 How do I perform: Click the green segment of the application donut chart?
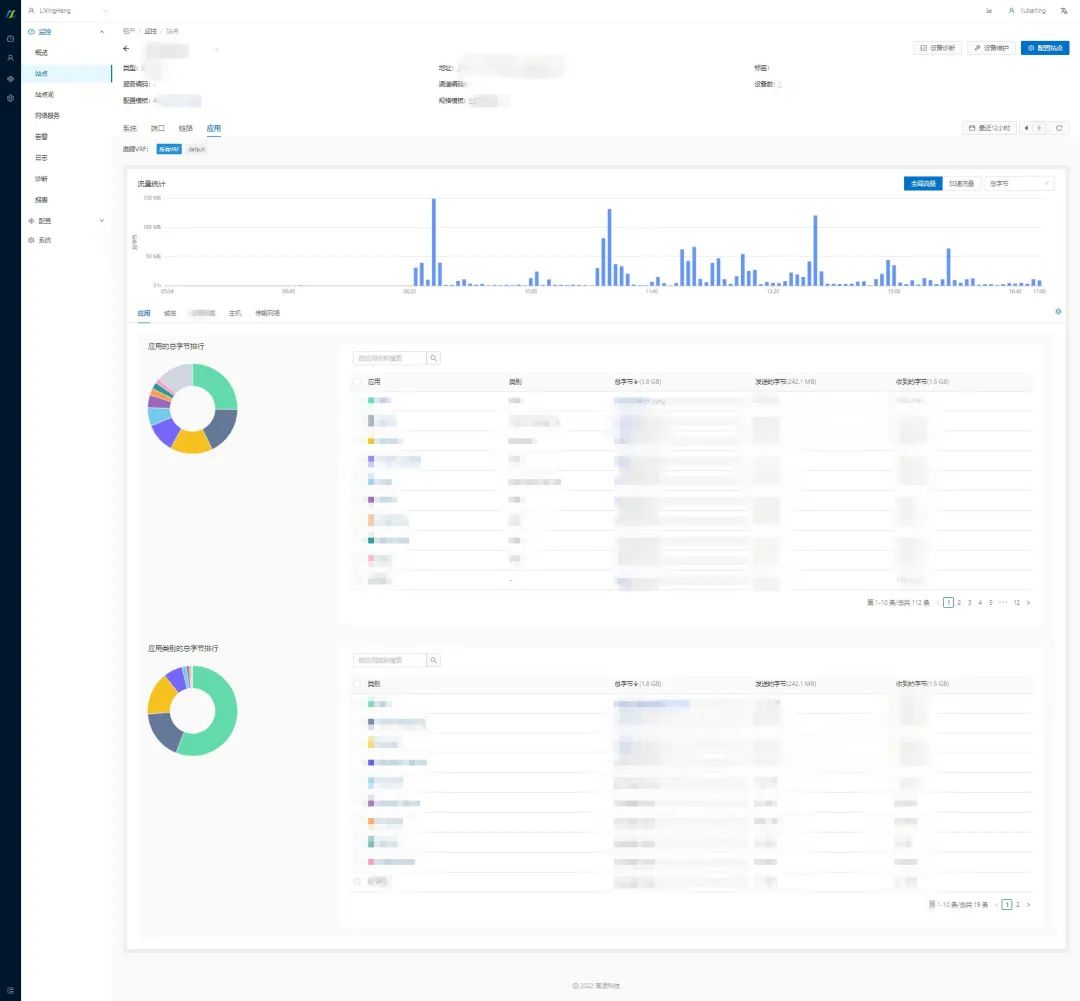(222, 387)
